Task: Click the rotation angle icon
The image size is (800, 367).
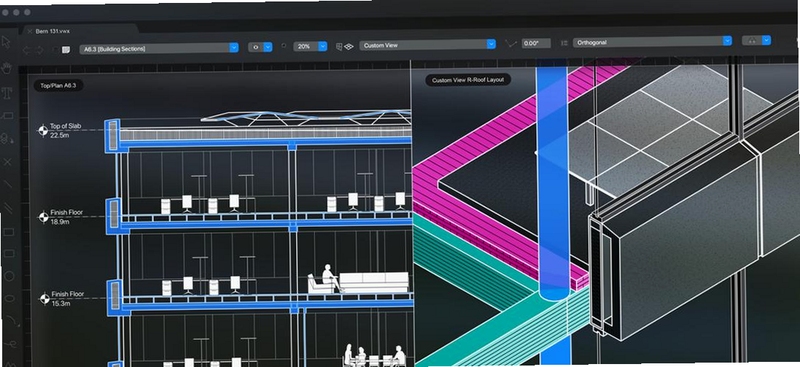Action: [x=511, y=44]
